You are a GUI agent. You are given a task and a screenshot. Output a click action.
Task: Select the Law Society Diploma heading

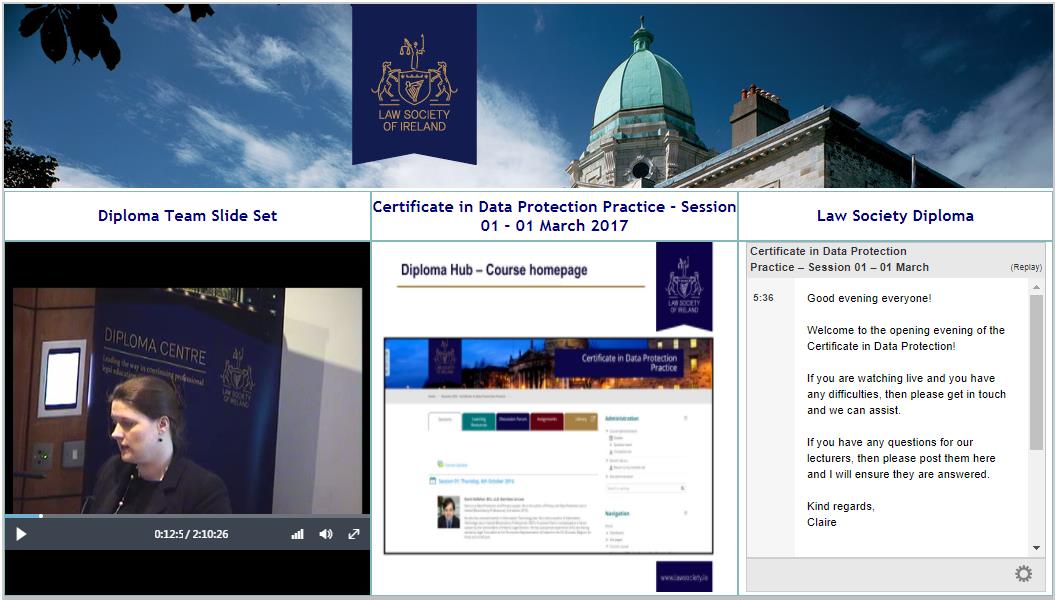click(x=894, y=215)
